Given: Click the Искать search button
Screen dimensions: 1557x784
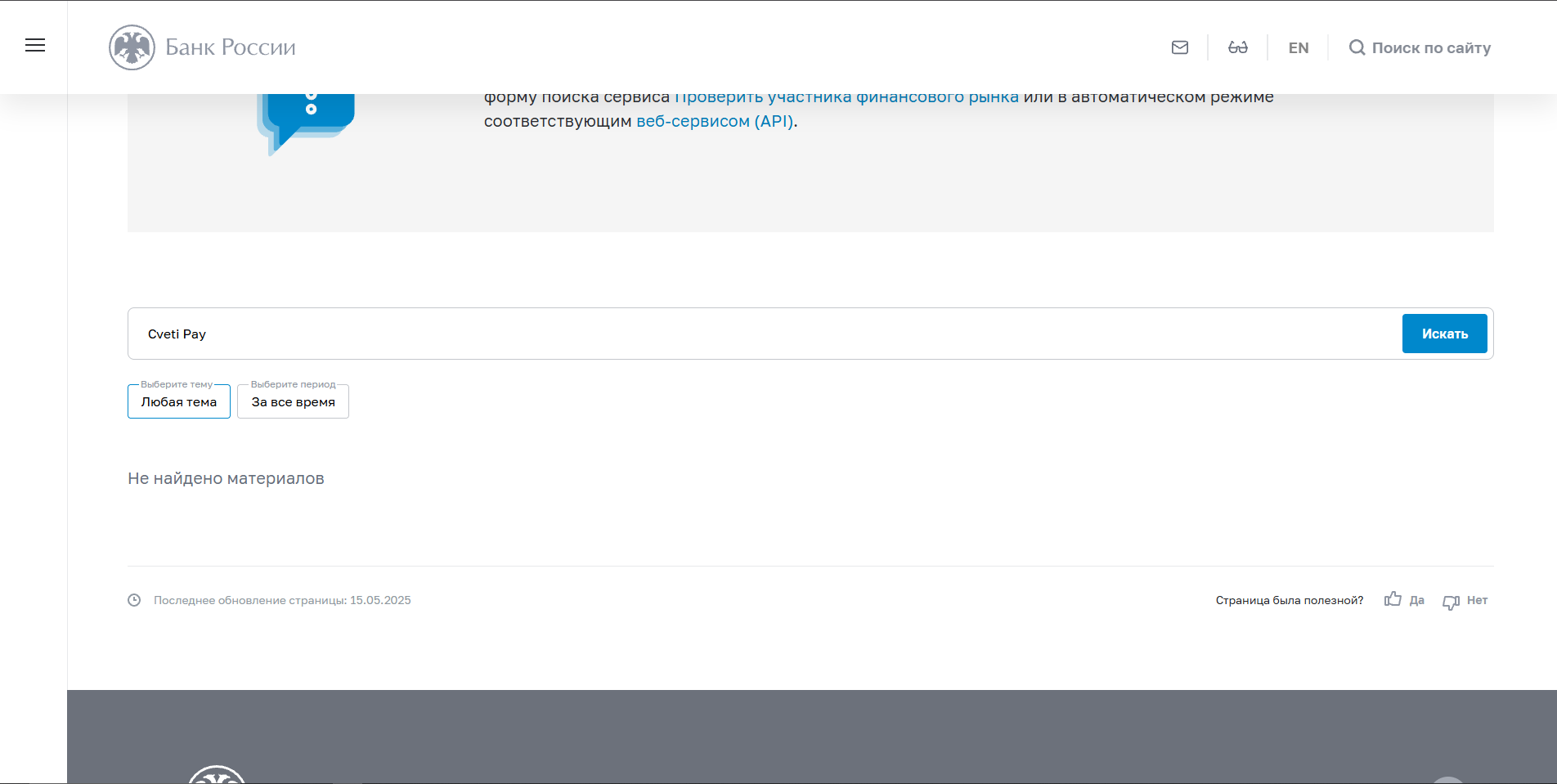Looking at the screenshot, I should [x=1445, y=334].
